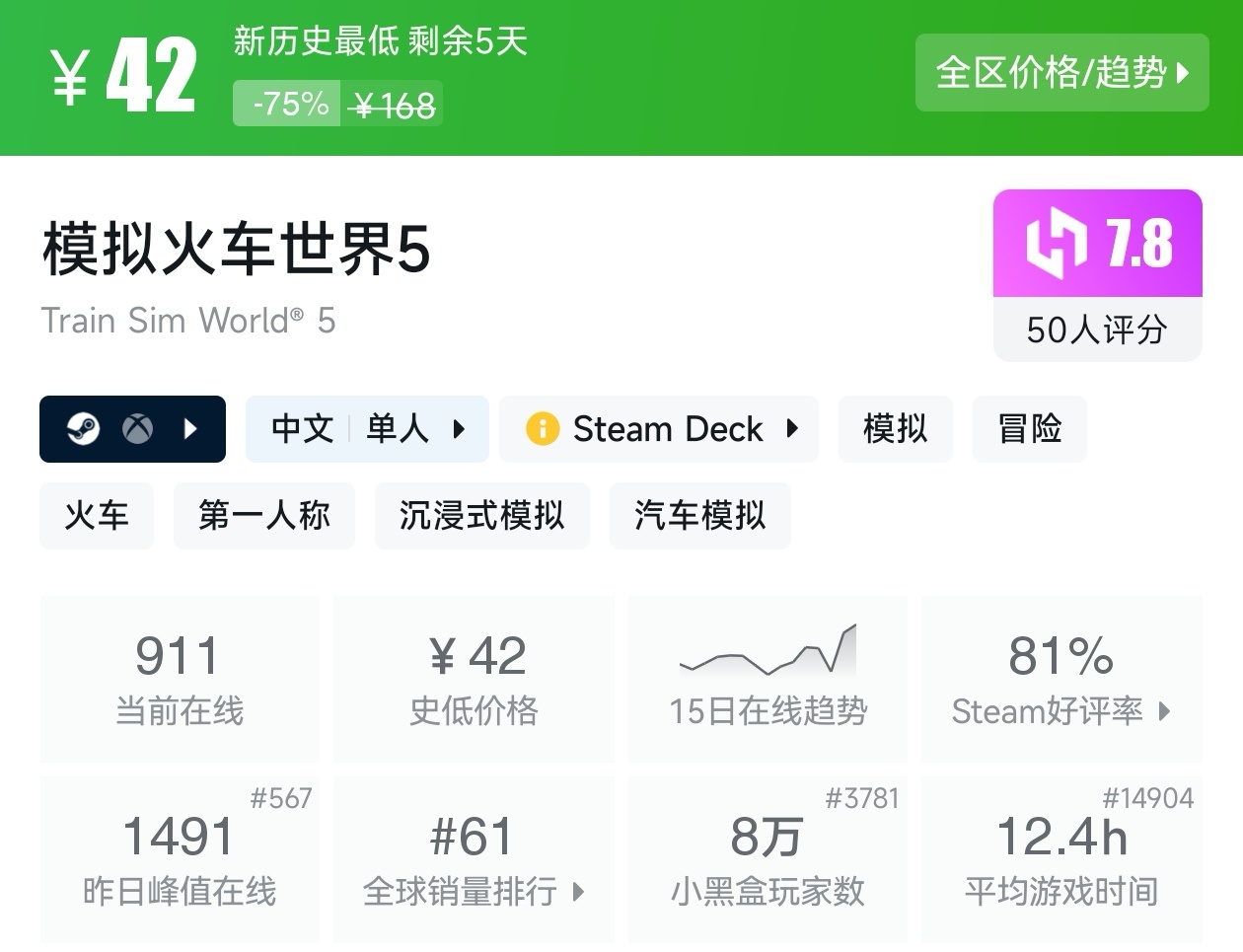Image resolution: width=1243 pixels, height=952 pixels.
Task: Click the -75% discount badge
Action: pos(288,104)
